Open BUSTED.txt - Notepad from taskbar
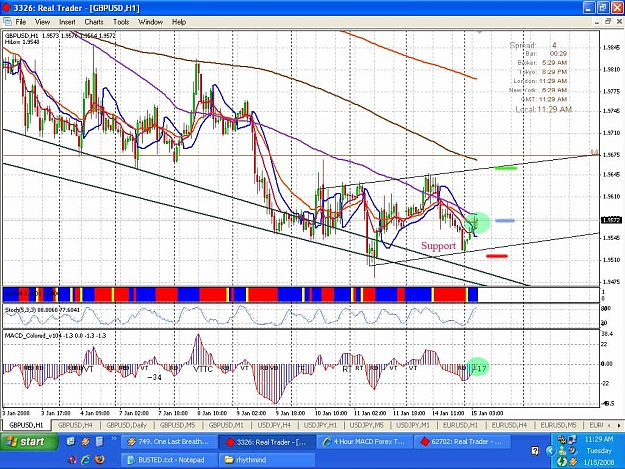The width and height of the screenshot is (625, 469). tap(169, 459)
